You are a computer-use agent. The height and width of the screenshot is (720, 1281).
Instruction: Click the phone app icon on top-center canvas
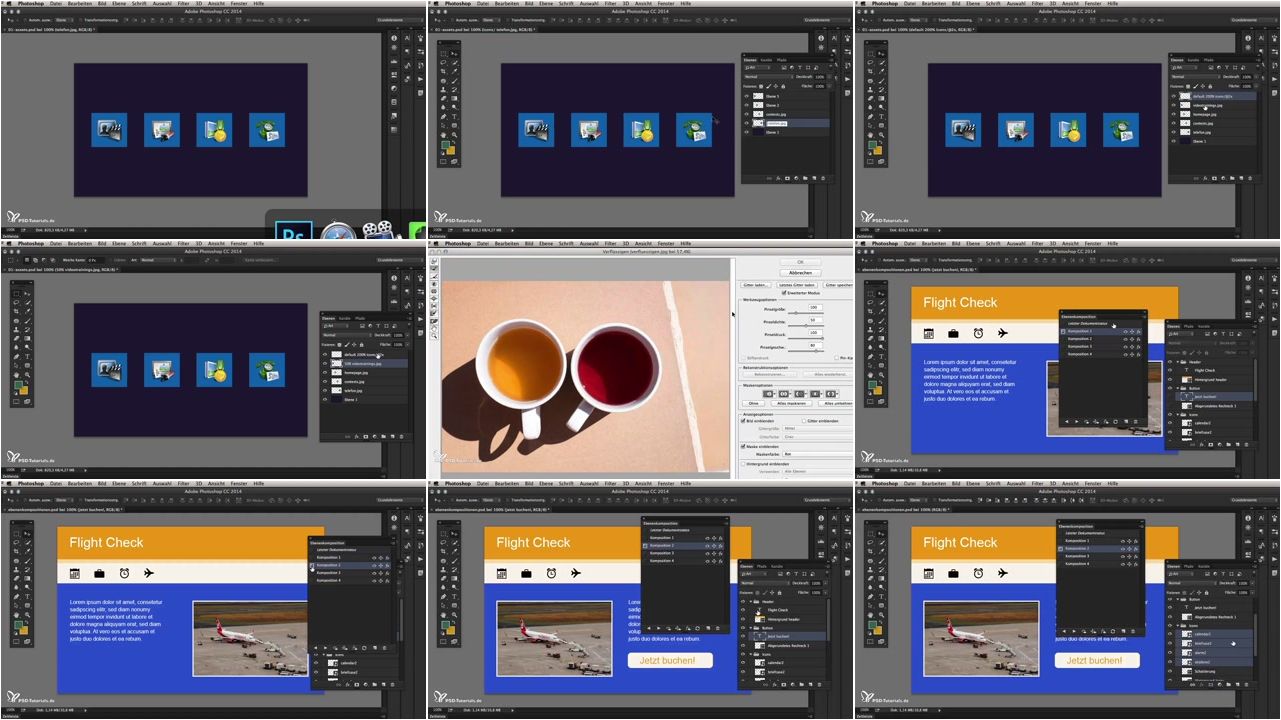click(x=694, y=129)
